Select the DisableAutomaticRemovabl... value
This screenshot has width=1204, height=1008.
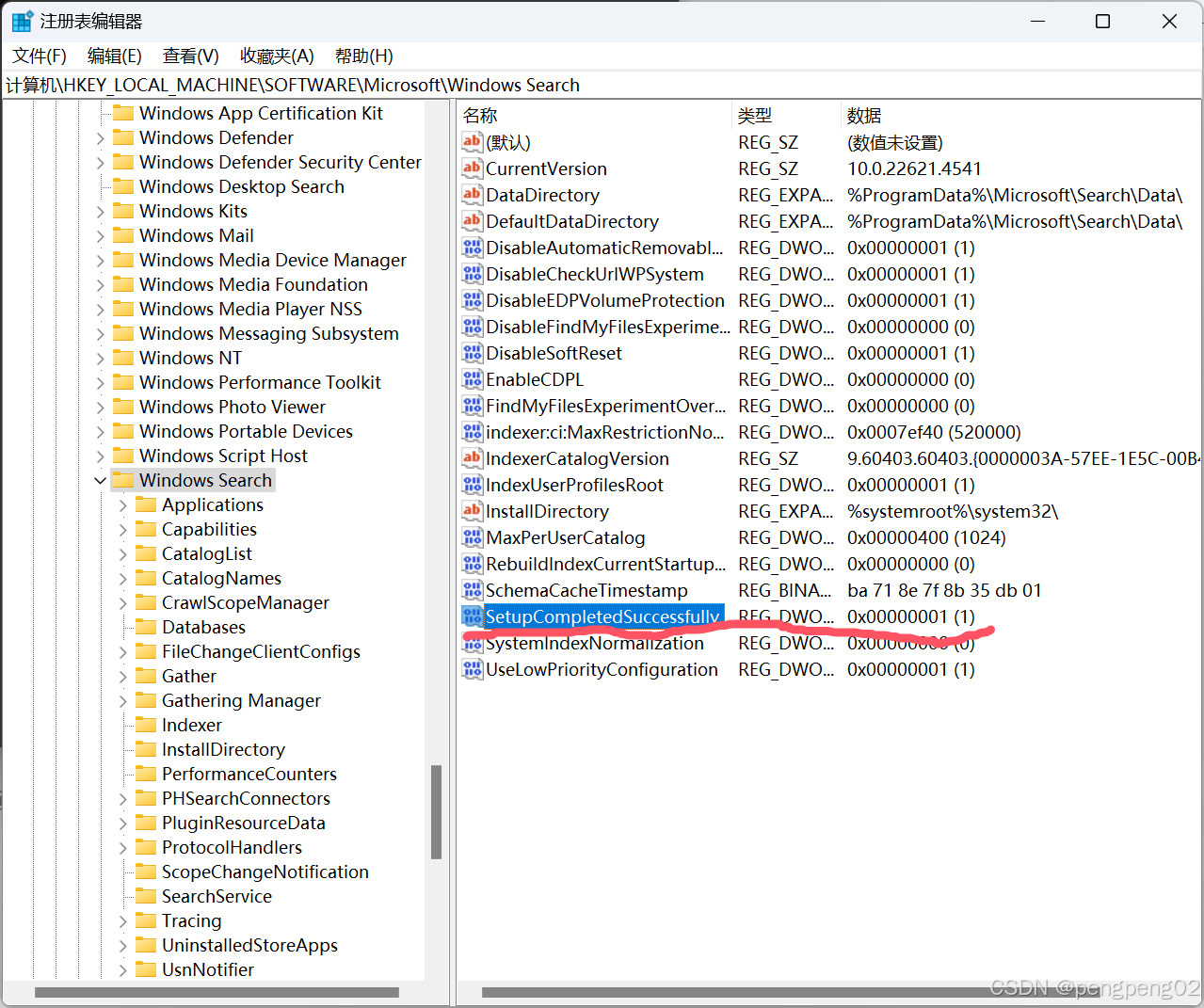click(x=604, y=248)
